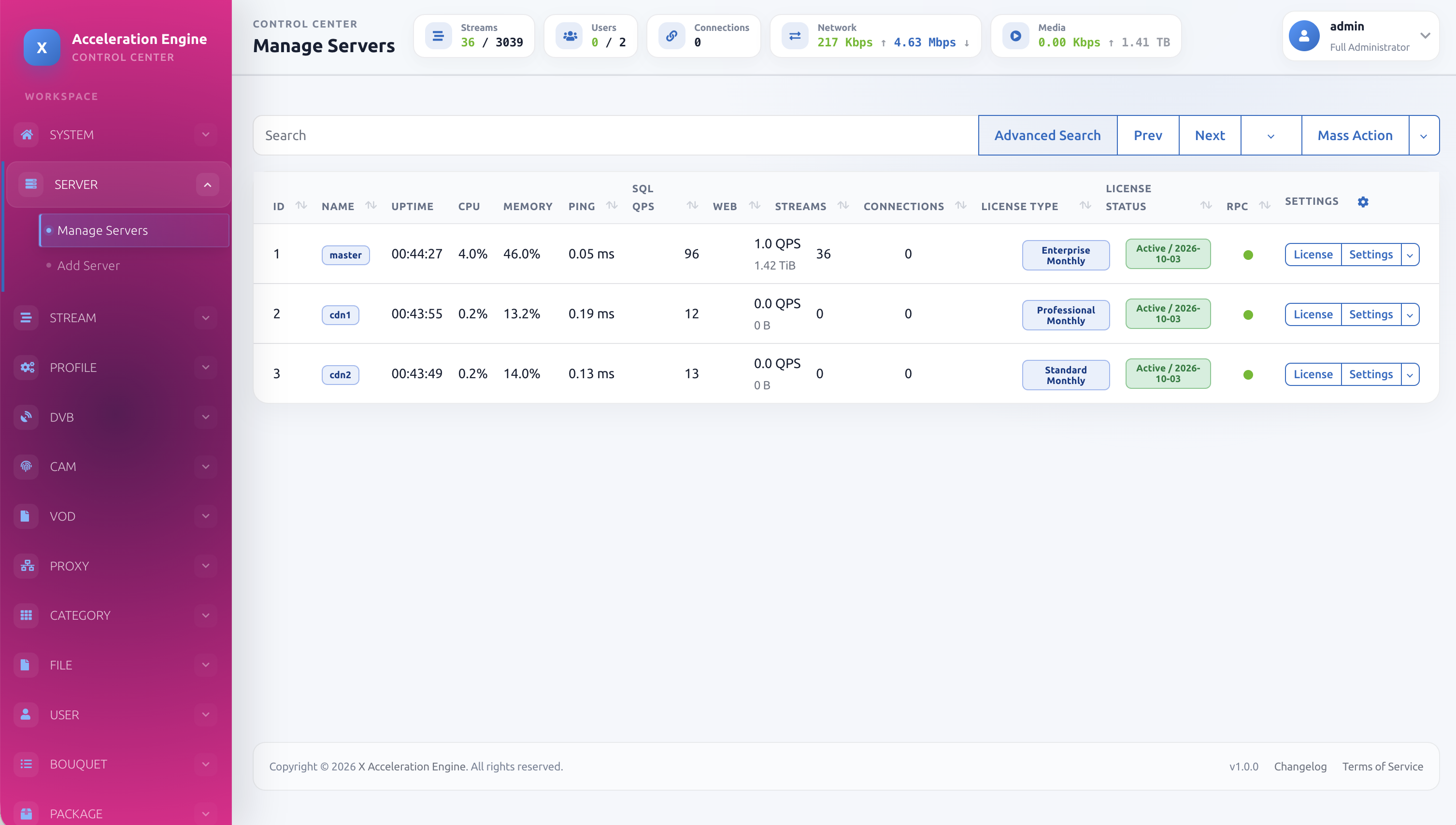This screenshot has height=825, width=1456.
Task: Click the Advanced Search button
Action: (x=1047, y=135)
